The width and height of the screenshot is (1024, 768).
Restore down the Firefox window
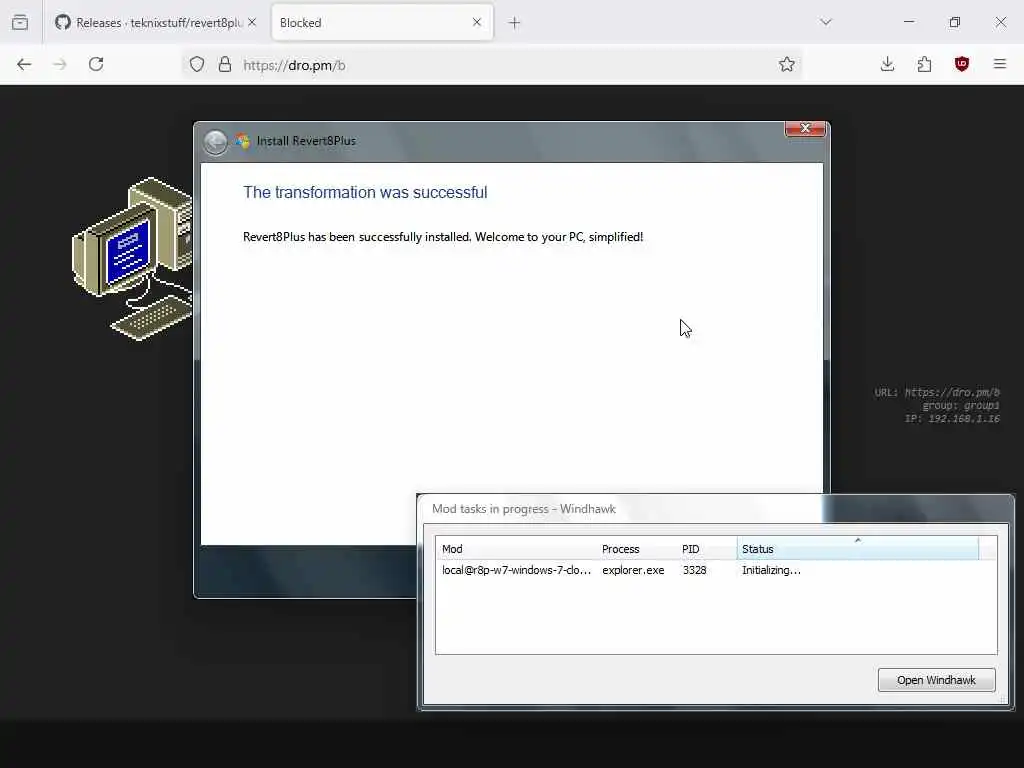point(955,22)
